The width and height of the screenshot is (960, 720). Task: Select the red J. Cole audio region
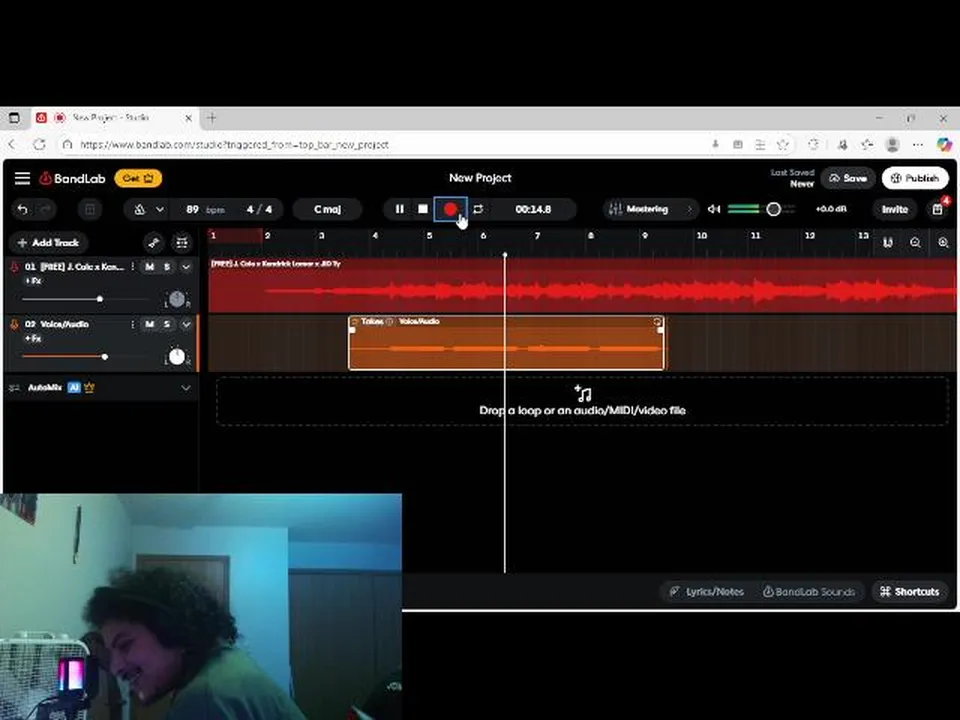point(582,285)
